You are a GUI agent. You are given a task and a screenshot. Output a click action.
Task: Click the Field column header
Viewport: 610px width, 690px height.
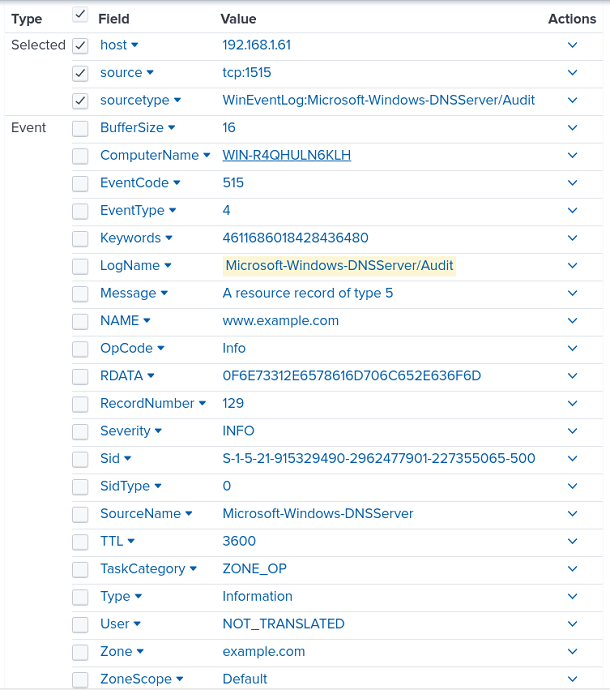[x=114, y=19]
